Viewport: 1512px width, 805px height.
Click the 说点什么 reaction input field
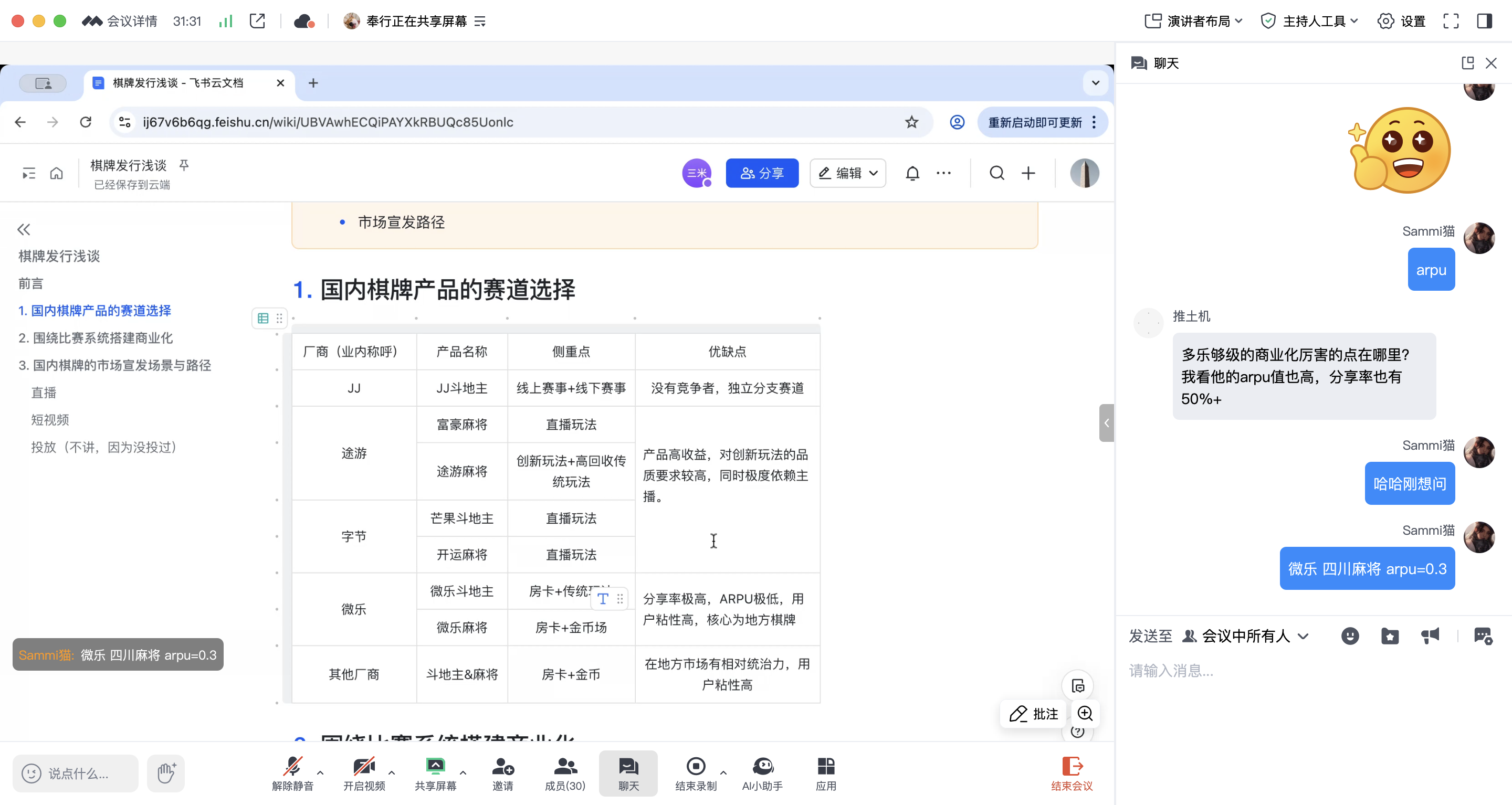point(75,773)
